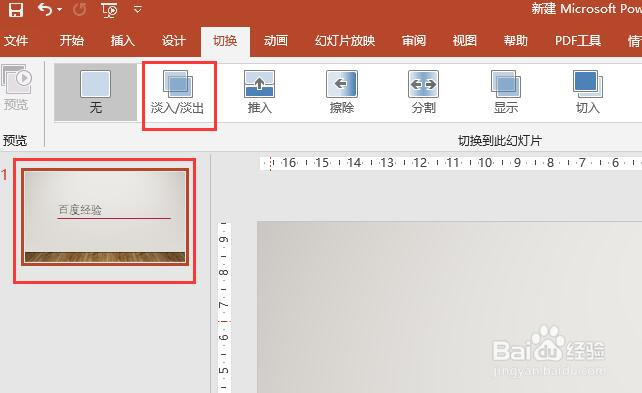Switch to the 插入 tab
Image resolution: width=642 pixels, height=393 pixels.
coord(122,41)
